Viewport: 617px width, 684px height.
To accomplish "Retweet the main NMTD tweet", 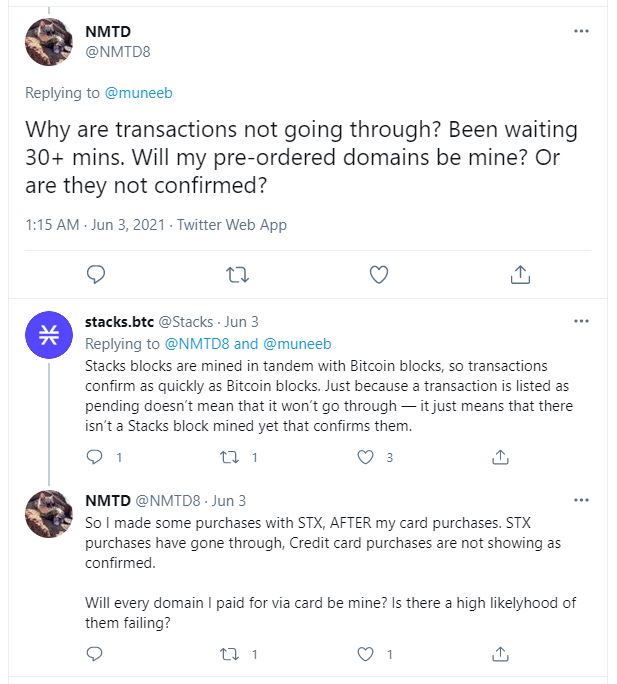I will [x=237, y=273].
